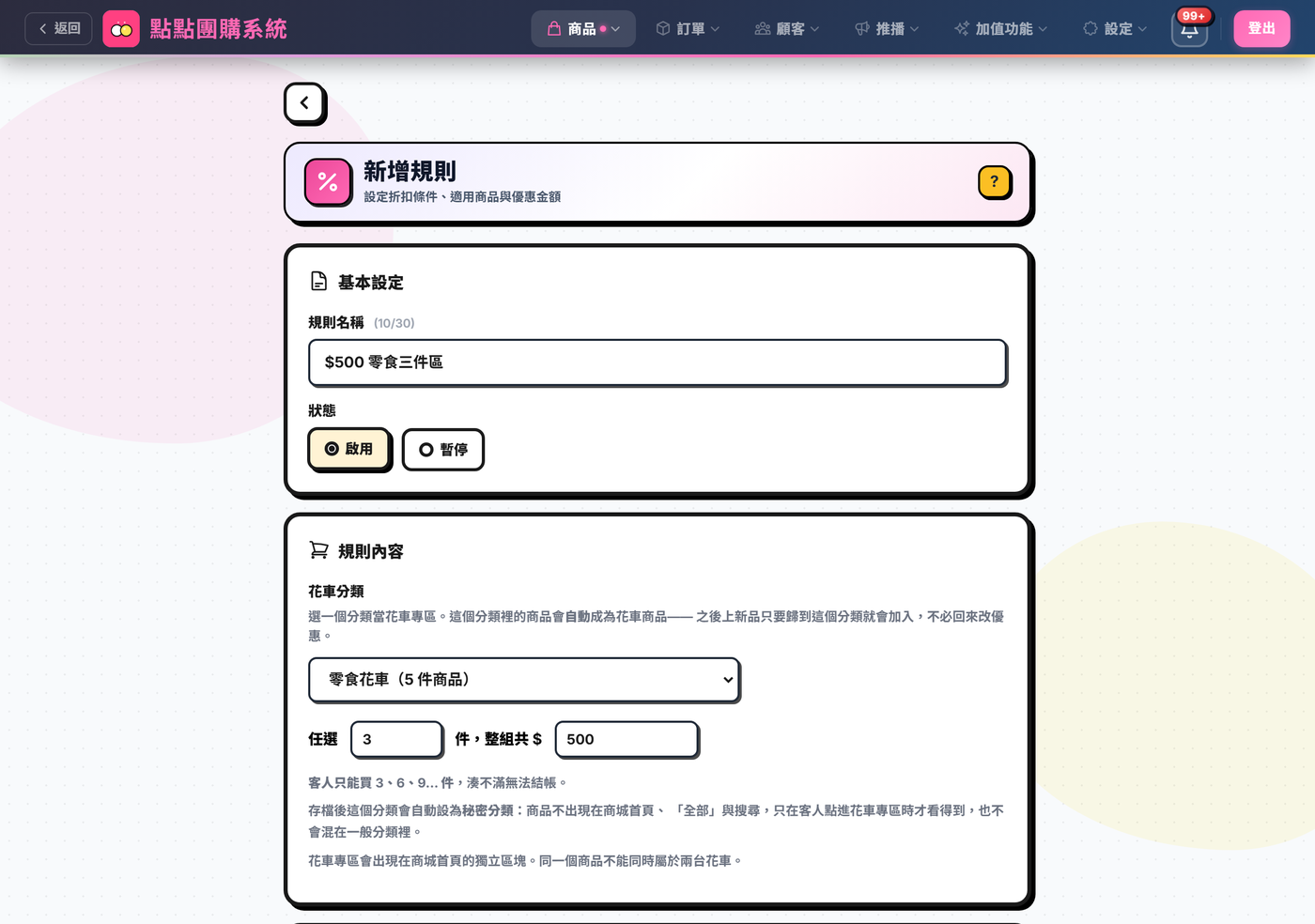This screenshot has height=924, width=1315.
Task: Open the 顧客 navigation menu
Action: click(787, 29)
